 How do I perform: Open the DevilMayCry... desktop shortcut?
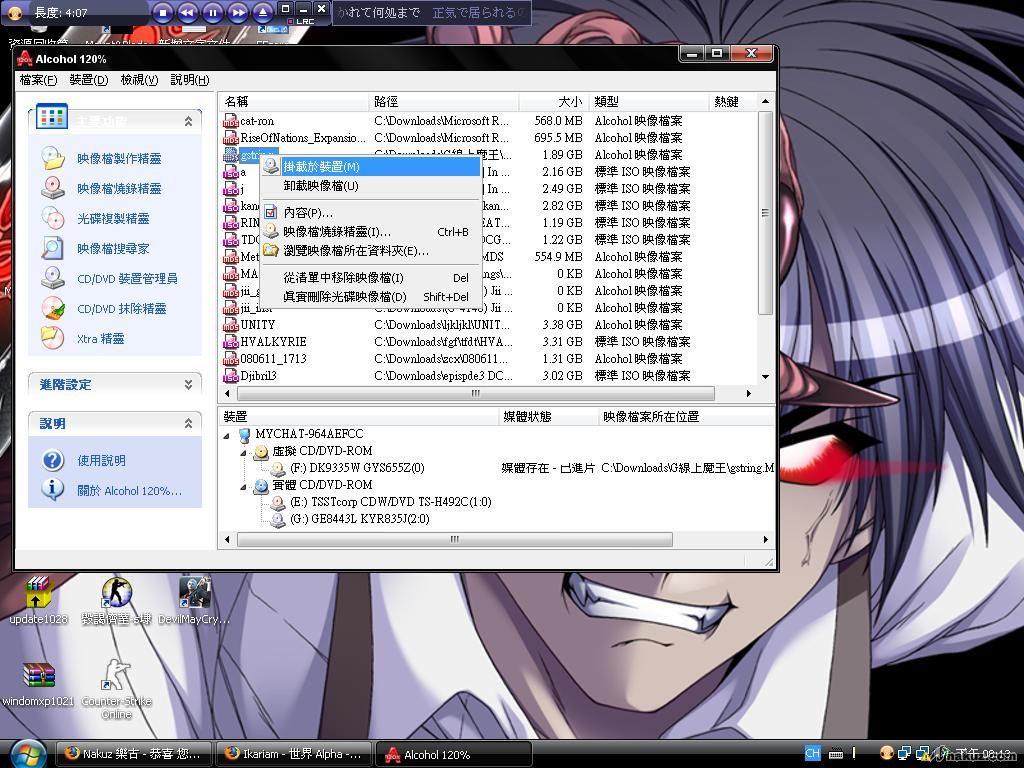(x=194, y=600)
